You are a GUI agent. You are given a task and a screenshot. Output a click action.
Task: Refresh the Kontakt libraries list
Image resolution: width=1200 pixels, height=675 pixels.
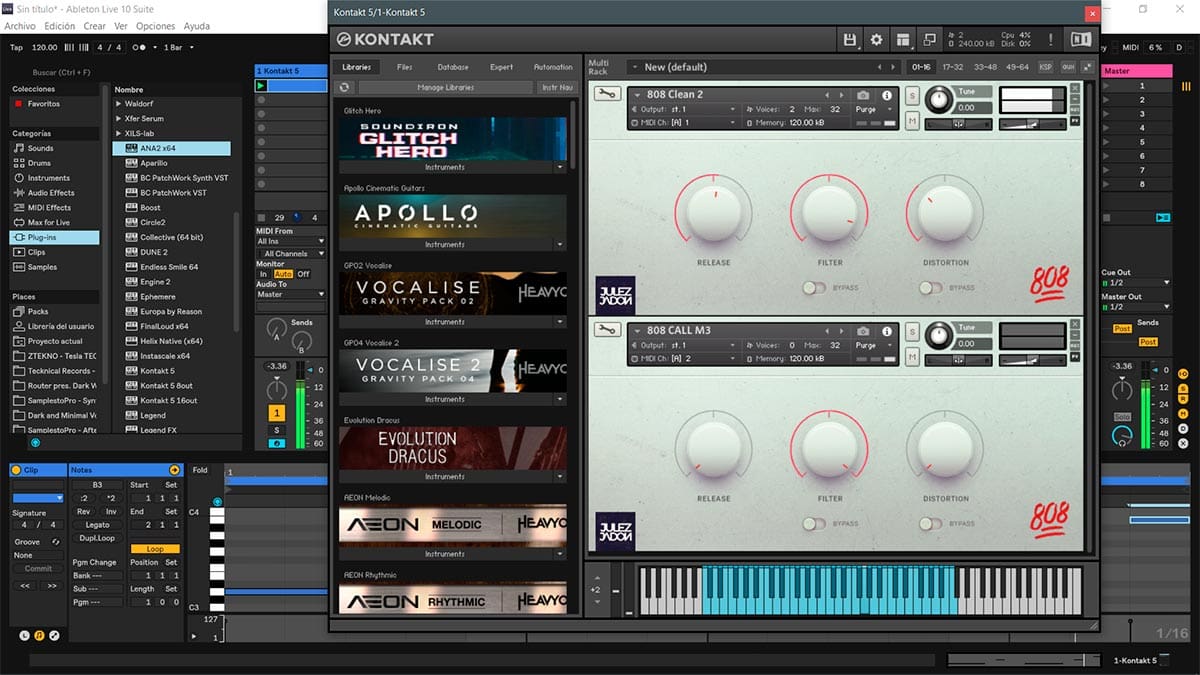click(x=344, y=88)
